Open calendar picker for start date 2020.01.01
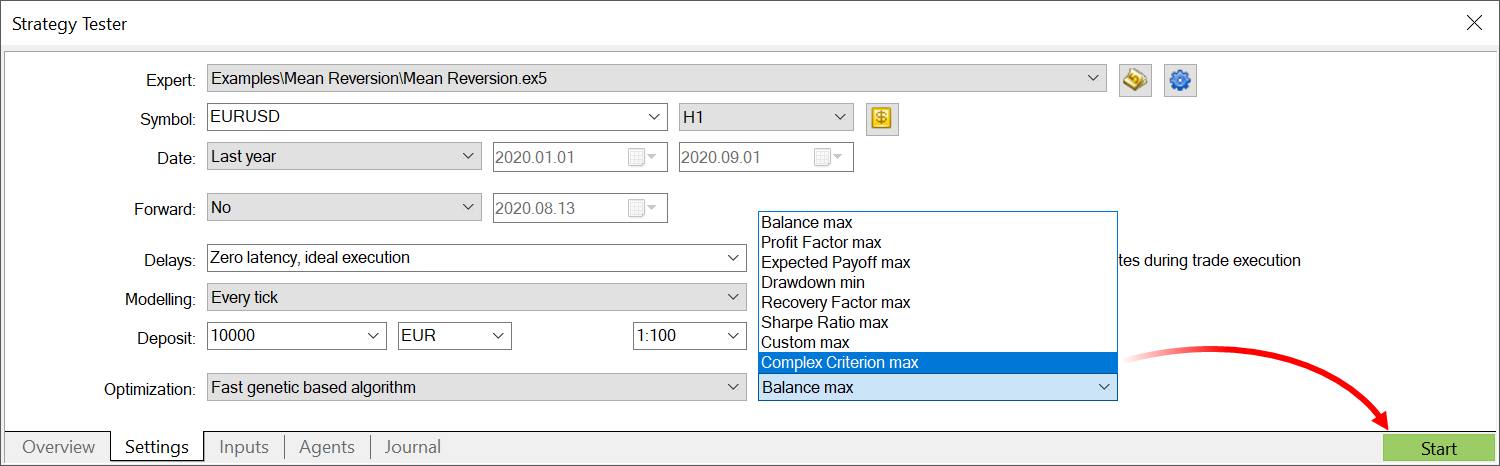1500x466 pixels. tap(640, 157)
